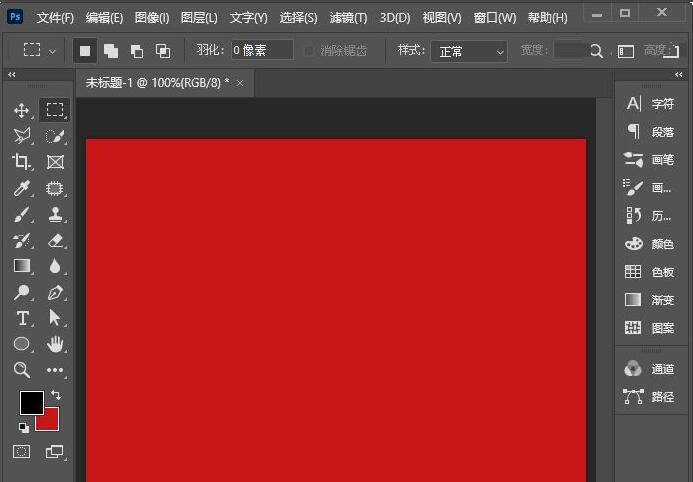Pick the Eyedropper tool
The image size is (693, 482).
tap(22, 188)
